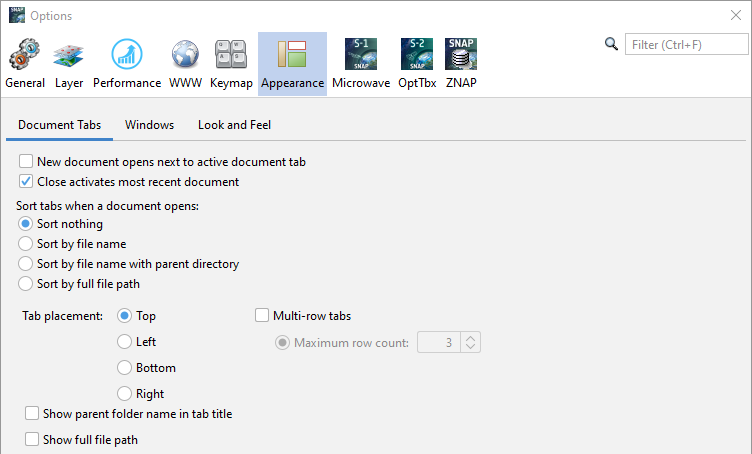Open the ZNAP options category
The height and width of the screenshot is (454, 752).
point(461,63)
